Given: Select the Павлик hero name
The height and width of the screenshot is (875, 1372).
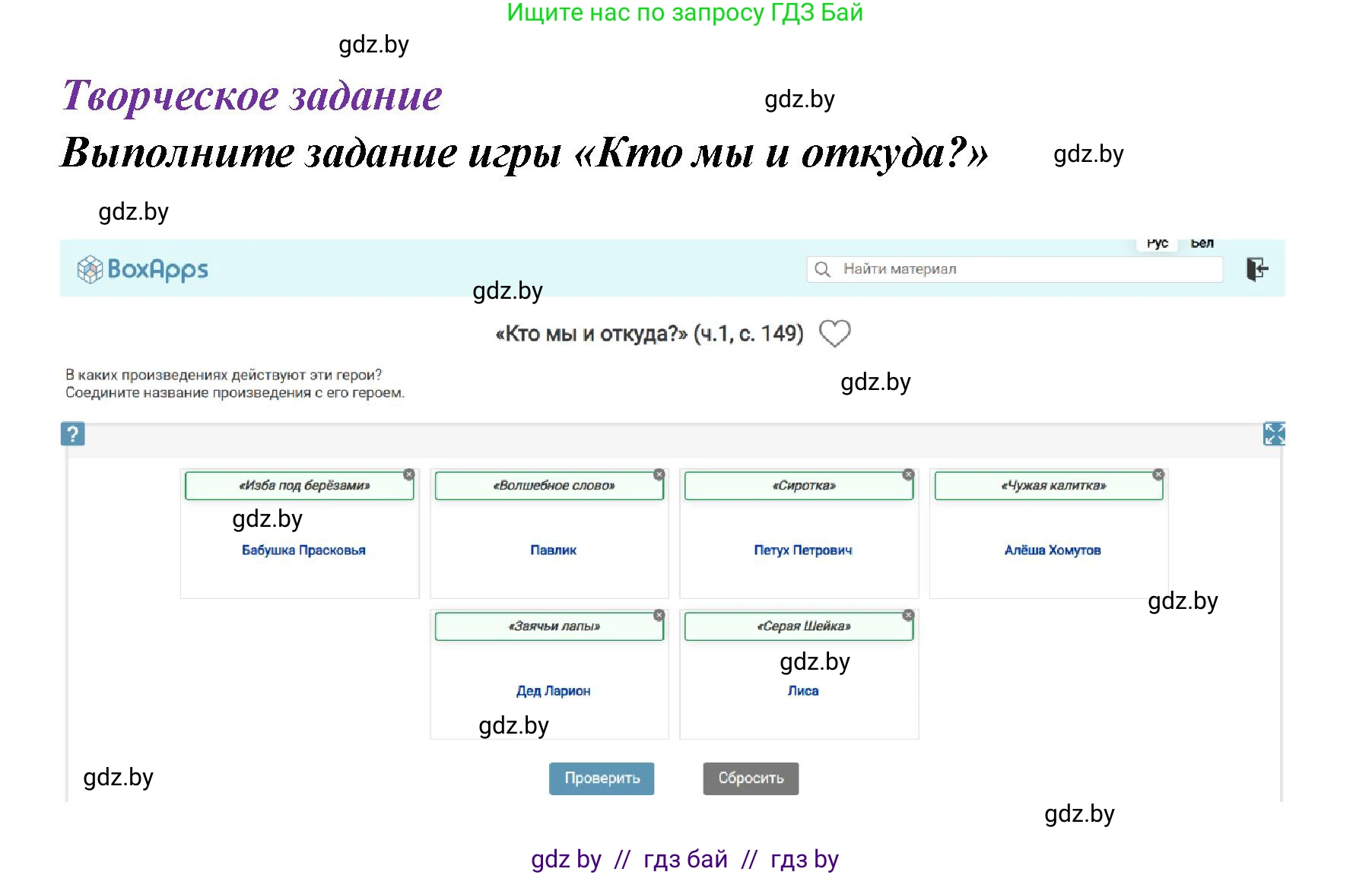Looking at the screenshot, I should (553, 550).
